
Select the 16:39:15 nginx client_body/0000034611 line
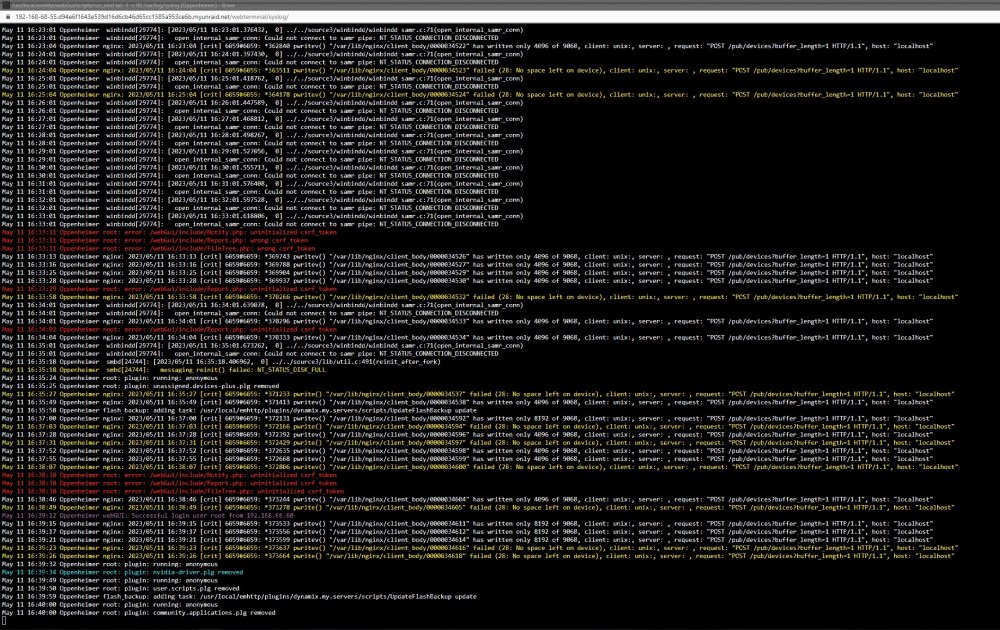(x=467, y=524)
